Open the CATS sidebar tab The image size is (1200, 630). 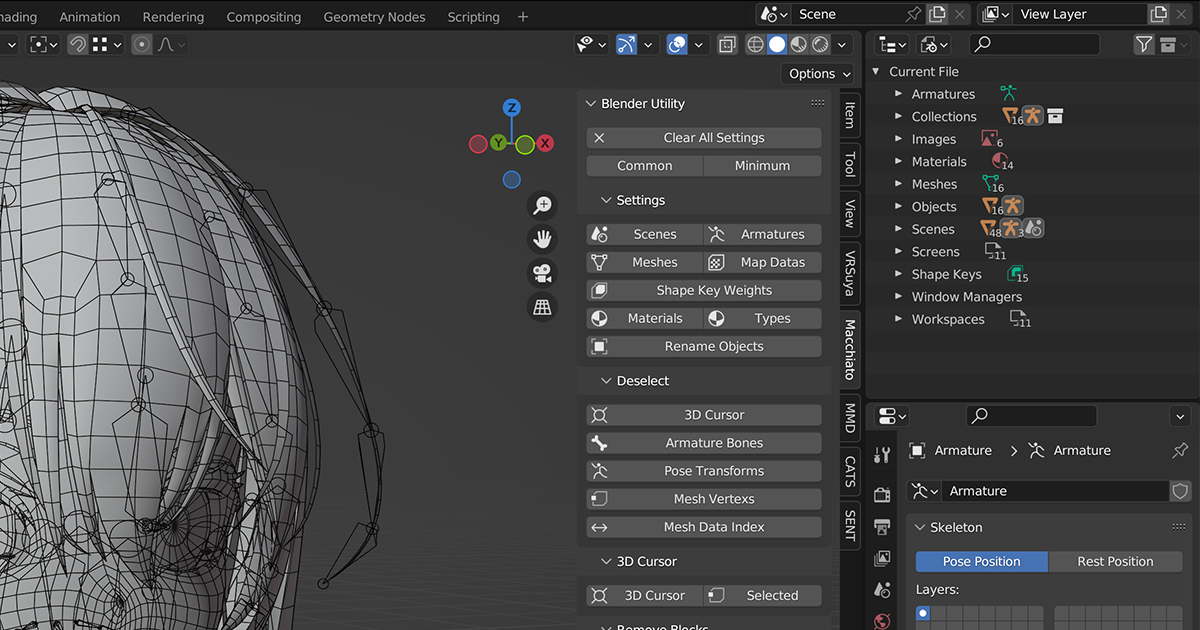tap(849, 471)
